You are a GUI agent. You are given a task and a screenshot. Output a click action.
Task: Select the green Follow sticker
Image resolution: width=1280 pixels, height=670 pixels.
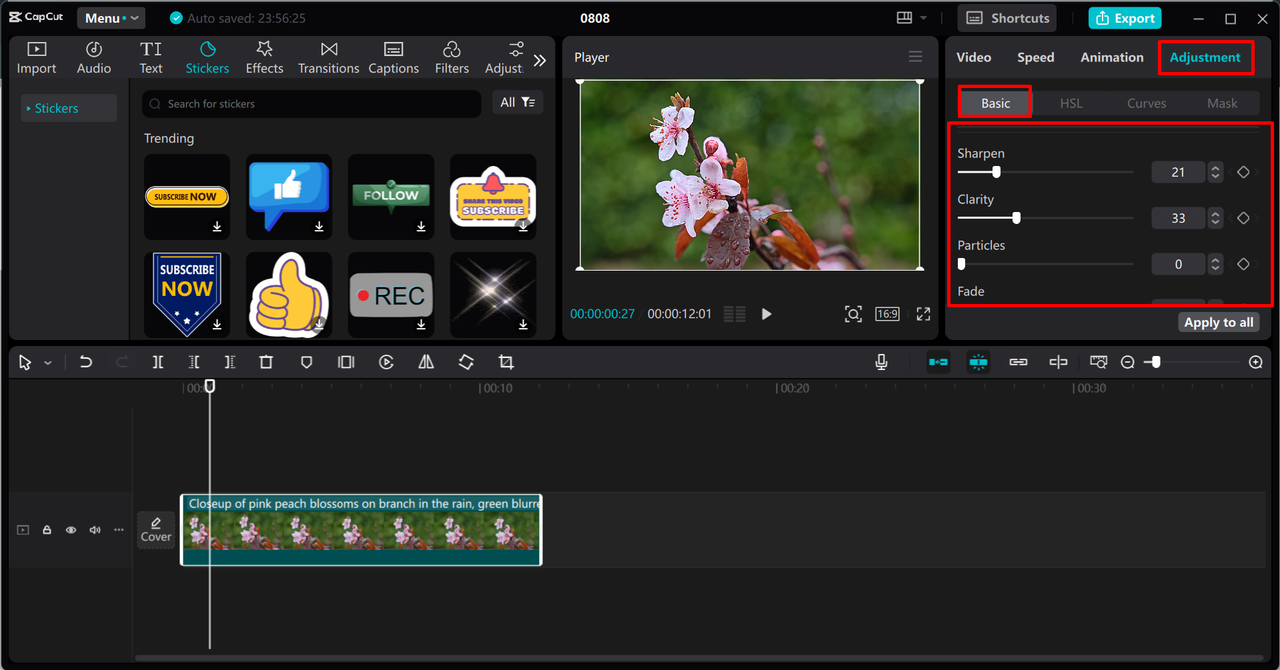[391, 196]
